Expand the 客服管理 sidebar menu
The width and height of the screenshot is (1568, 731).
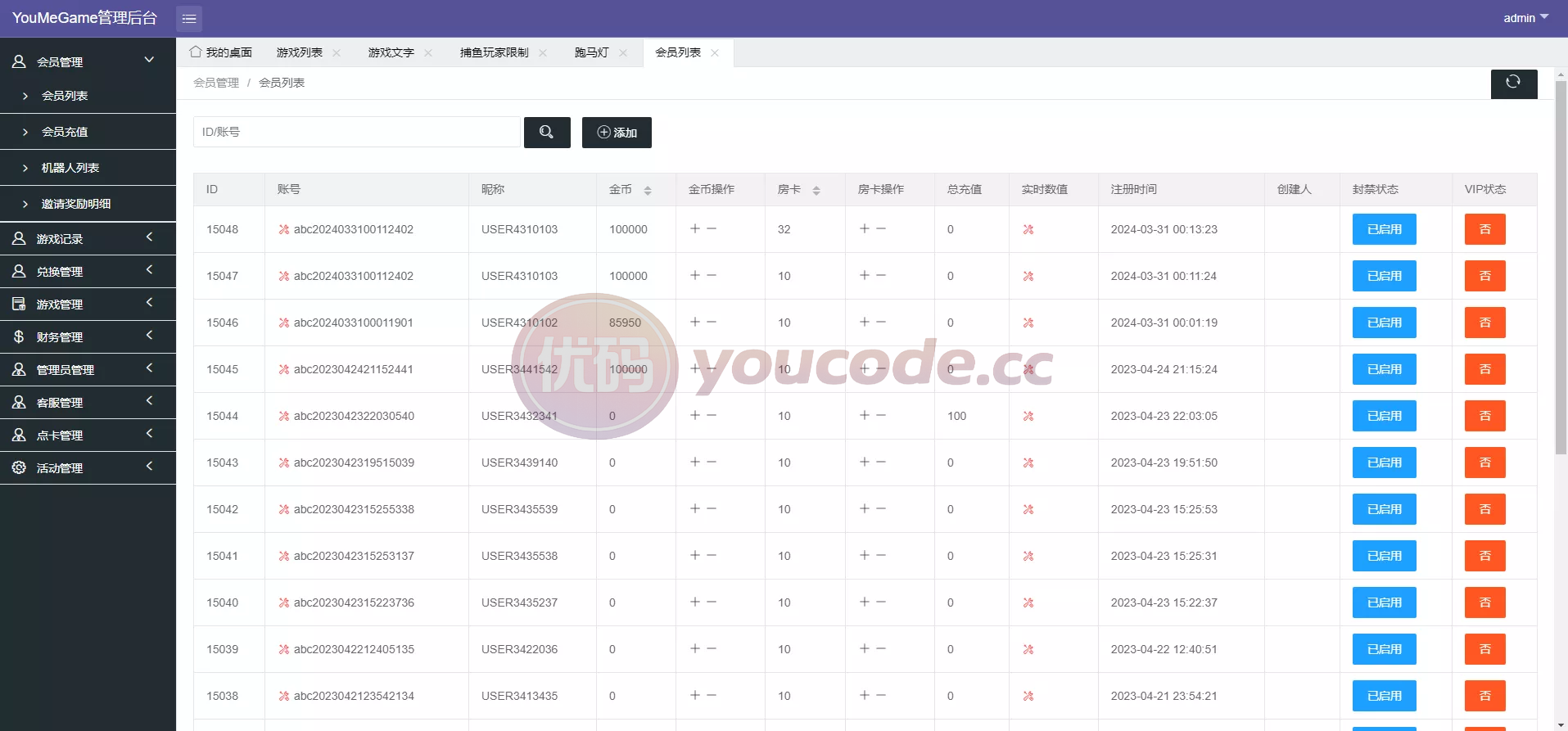point(88,402)
